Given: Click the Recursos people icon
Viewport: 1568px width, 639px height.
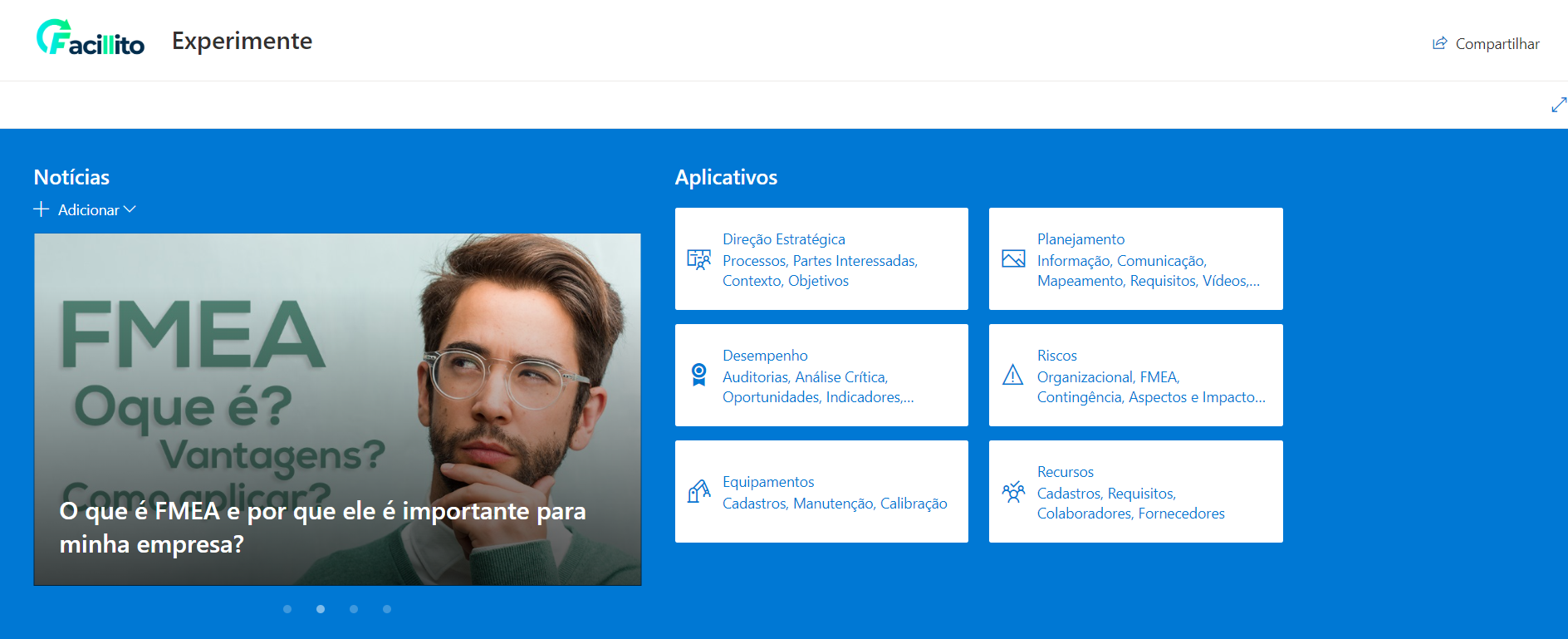Looking at the screenshot, I should (1013, 492).
